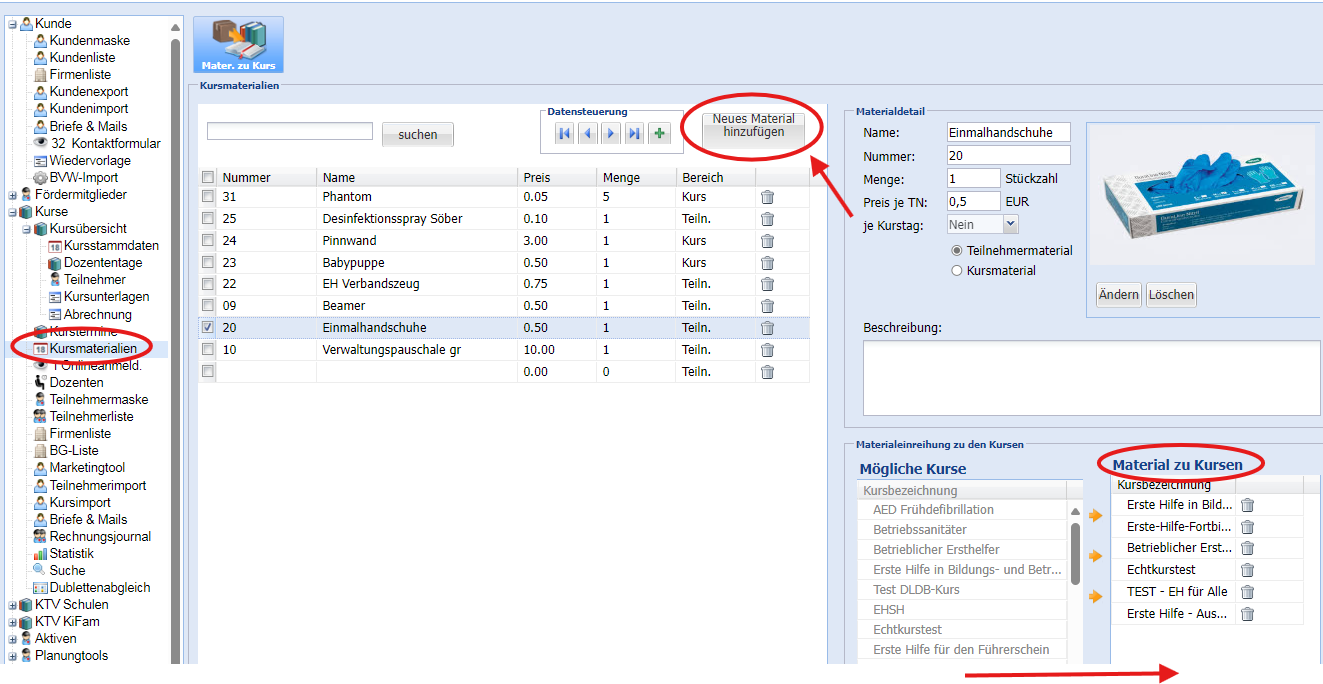Click green plus add record icon

tap(659, 133)
